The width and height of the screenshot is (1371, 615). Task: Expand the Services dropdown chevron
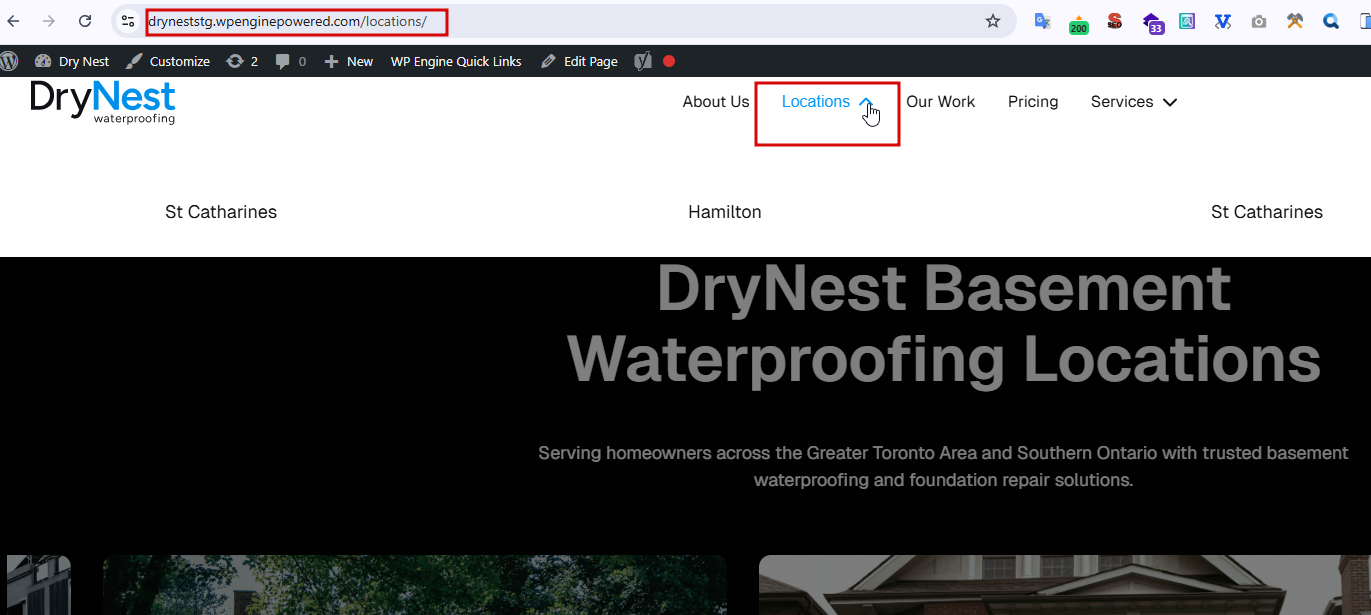(x=1170, y=102)
